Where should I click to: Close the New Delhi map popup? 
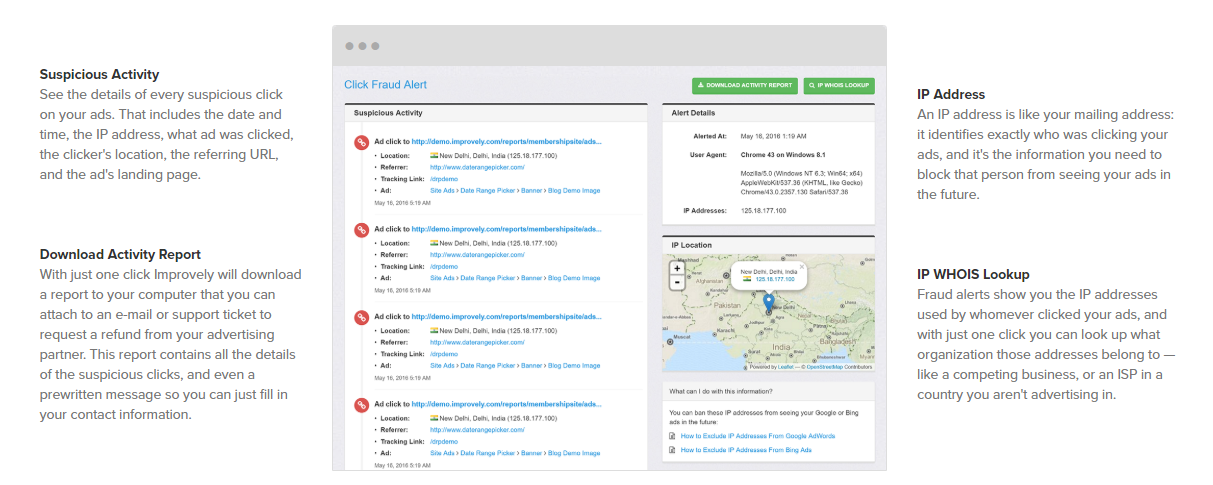801,267
